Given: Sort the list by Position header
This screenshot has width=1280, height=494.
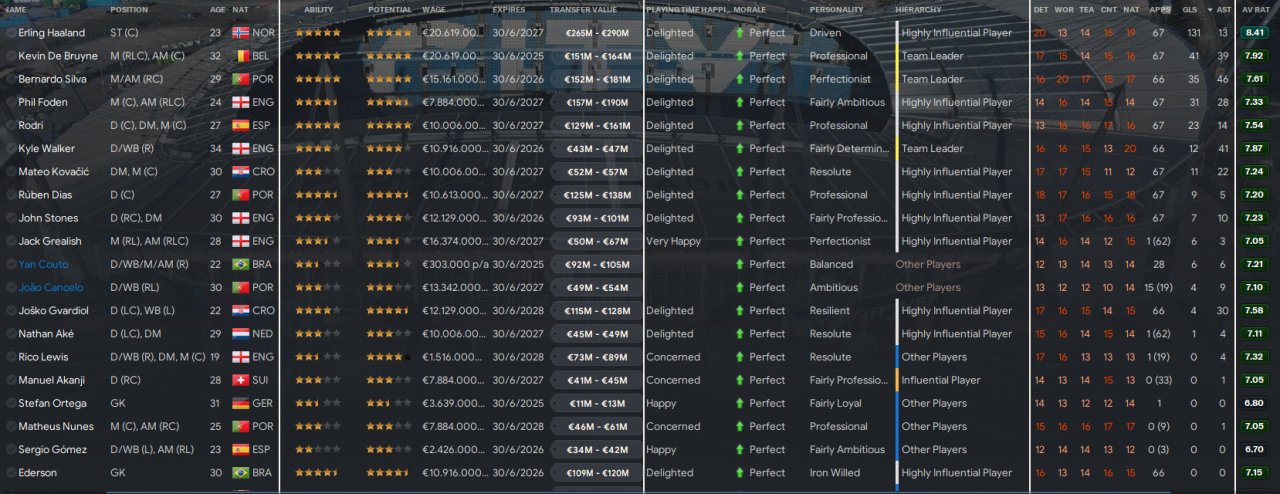Looking at the screenshot, I should tap(129, 9).
